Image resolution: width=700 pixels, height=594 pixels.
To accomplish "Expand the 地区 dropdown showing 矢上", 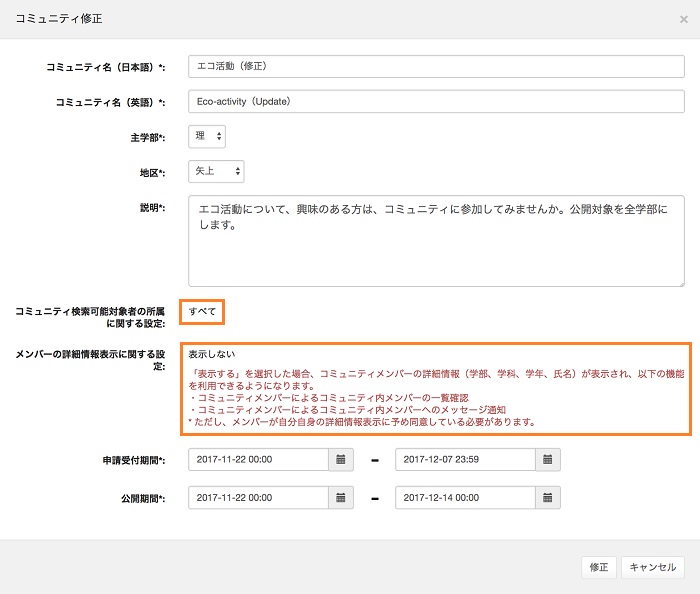I will pyautogui.click(x=216, y=171).
